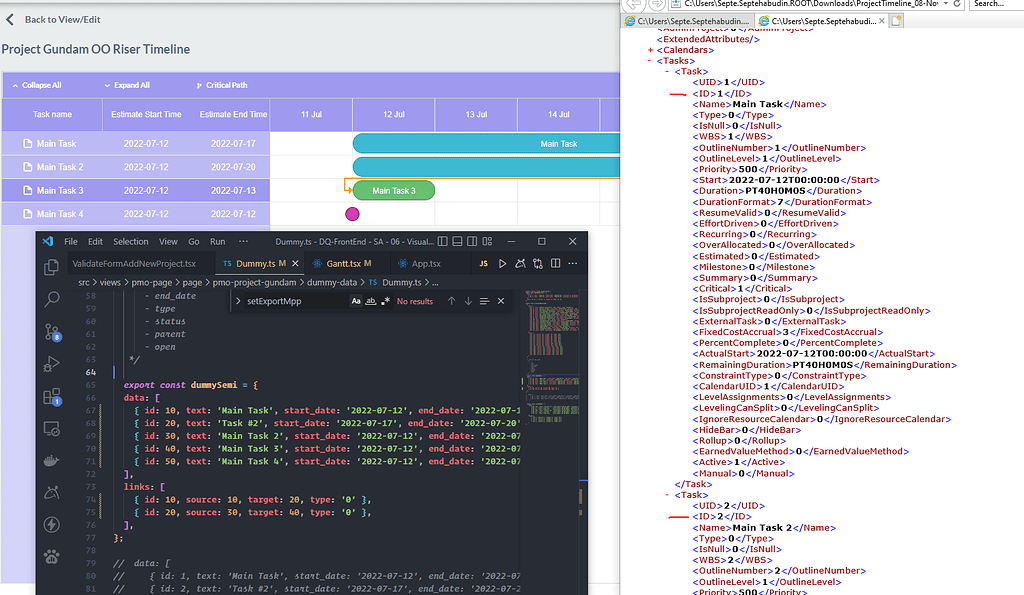Open Customize Layout icon in VS Code title bar
The image size is (1024, 595).
pos(487,242)
